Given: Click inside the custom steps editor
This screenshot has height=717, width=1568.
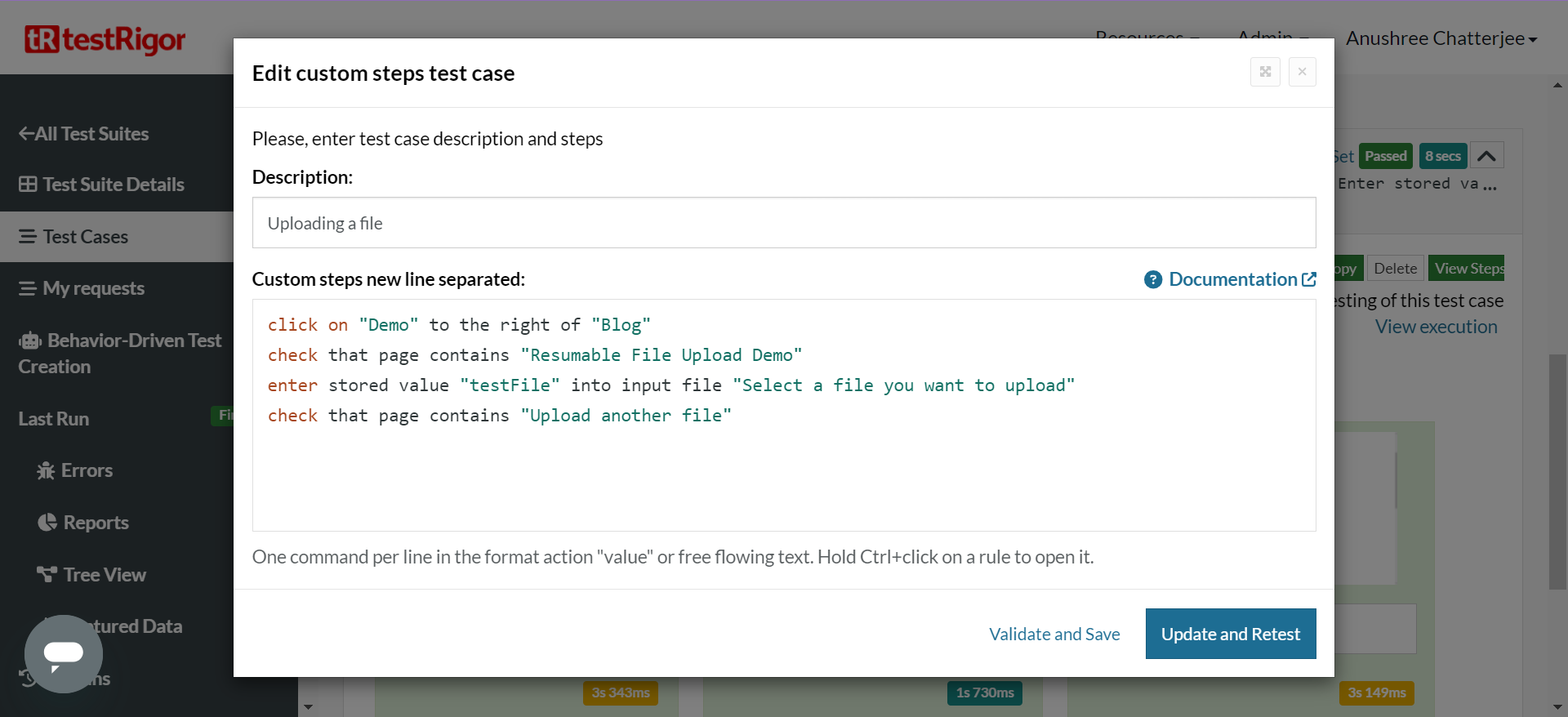Looking at the screenshot, I should (x=783, y=474).
